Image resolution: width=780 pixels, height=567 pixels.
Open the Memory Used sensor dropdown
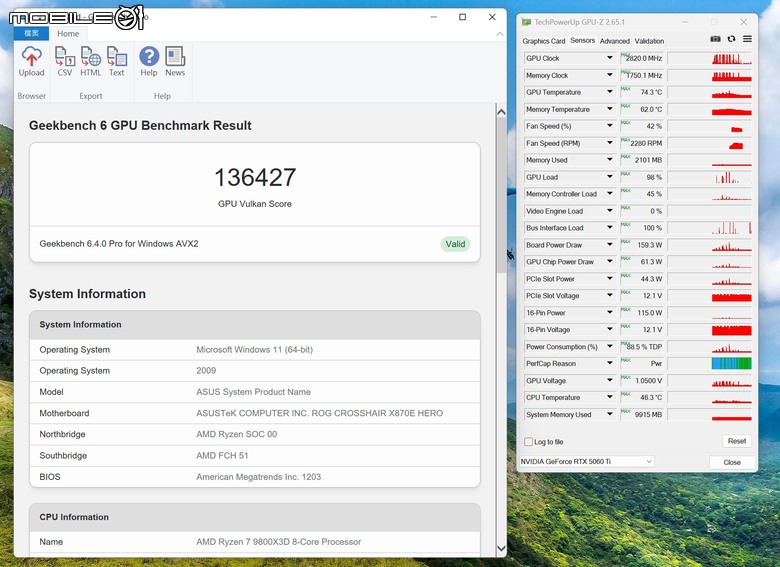click(609, 160)
